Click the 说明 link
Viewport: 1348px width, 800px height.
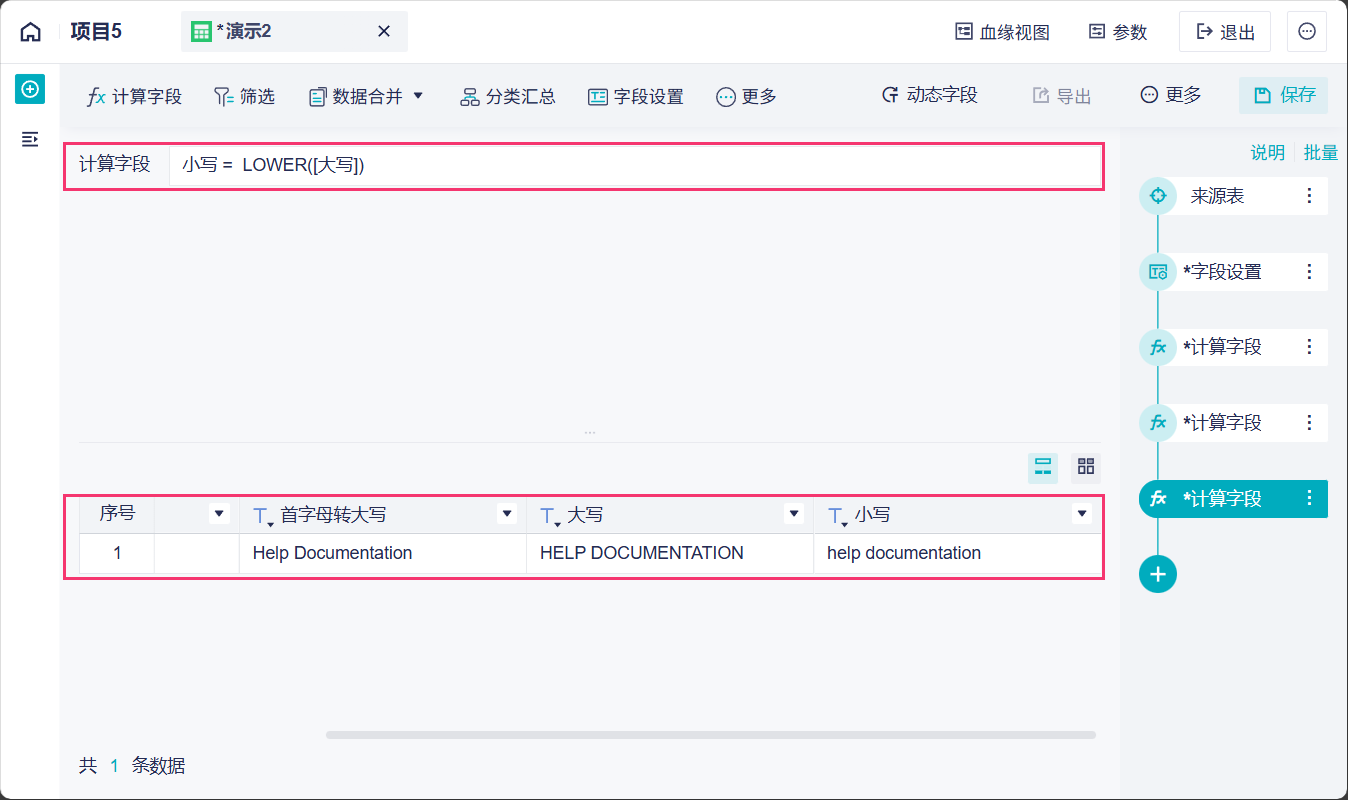(1268, 153)
